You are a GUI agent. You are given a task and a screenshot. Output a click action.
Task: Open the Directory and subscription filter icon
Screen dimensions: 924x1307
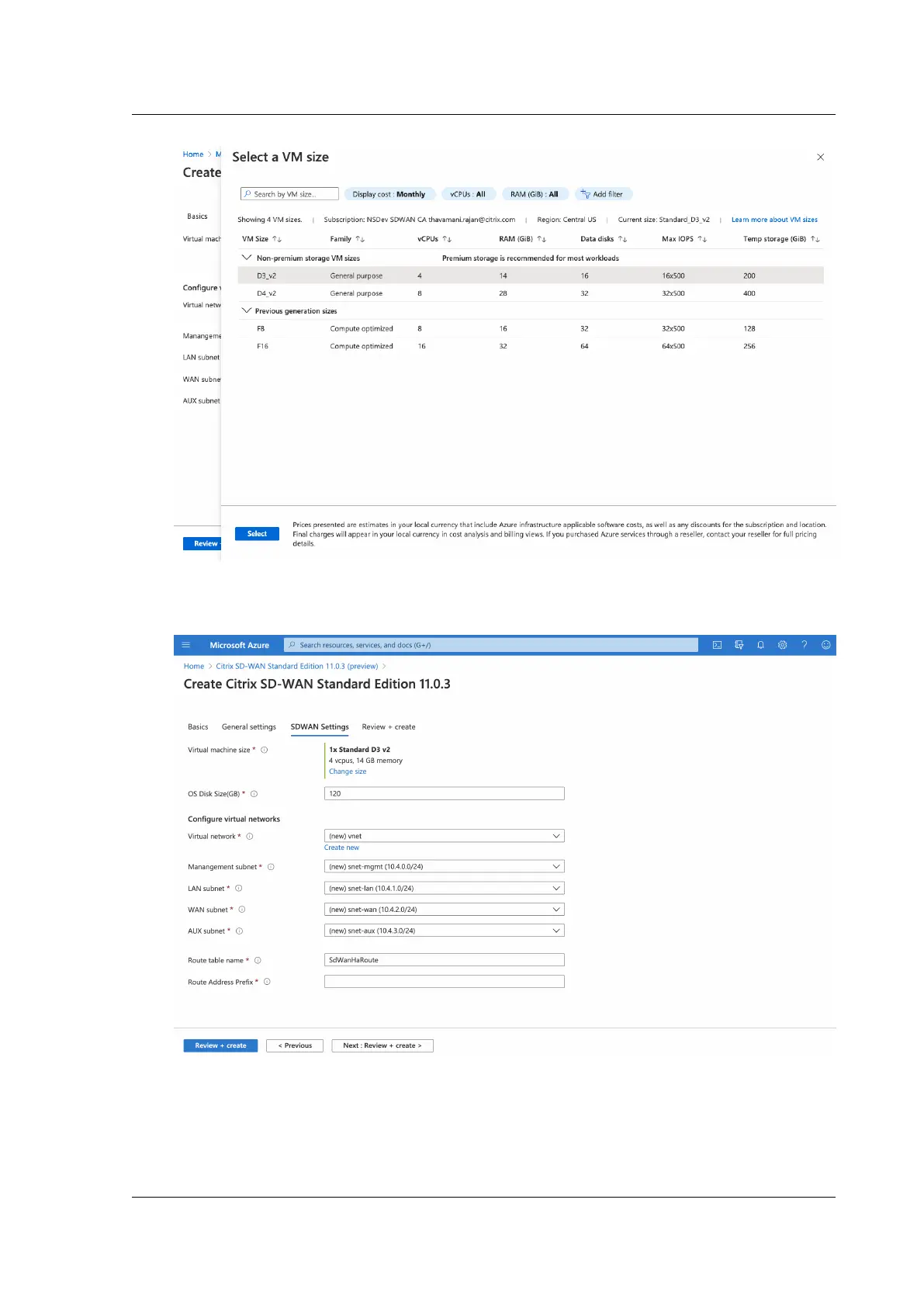click(x=739, y=645)
